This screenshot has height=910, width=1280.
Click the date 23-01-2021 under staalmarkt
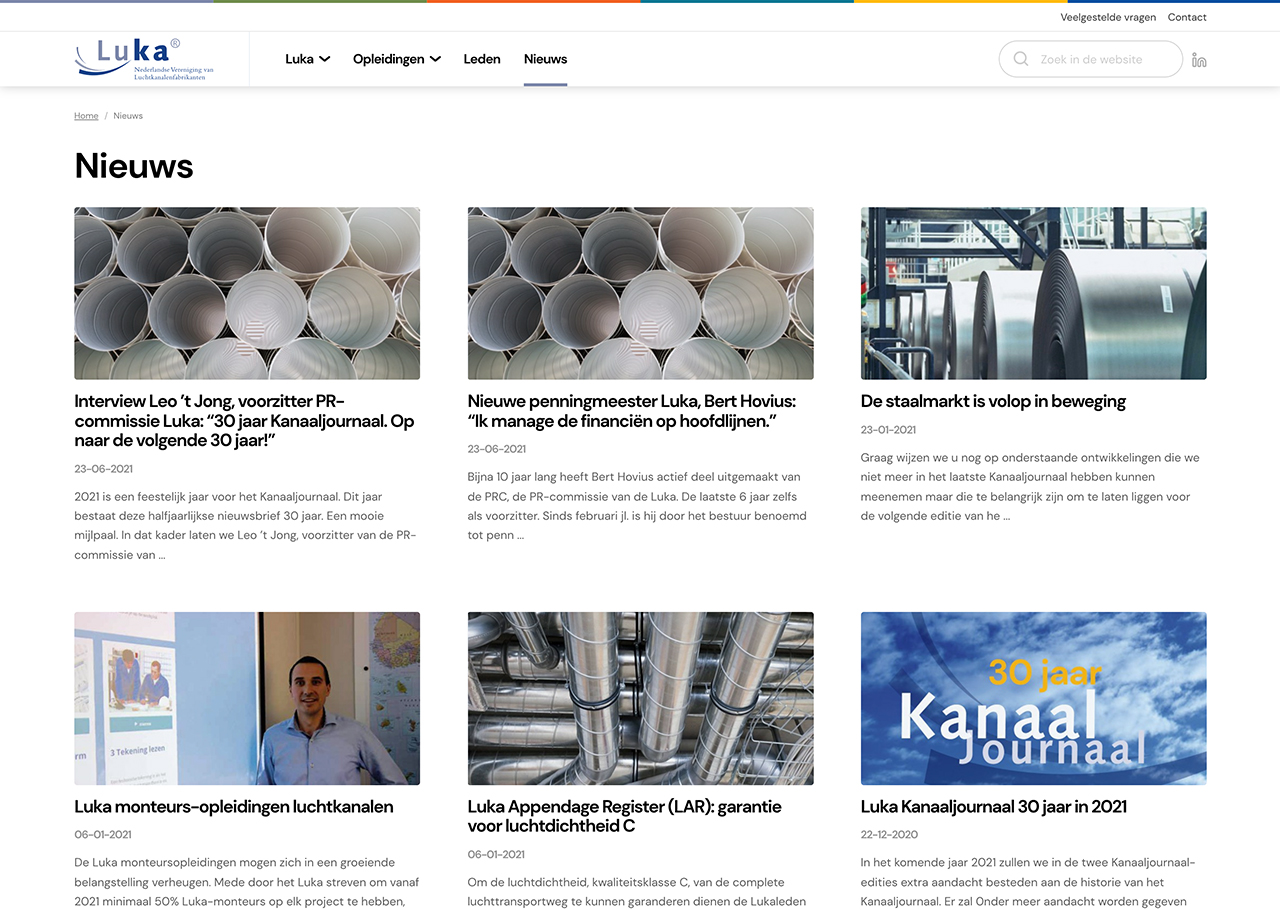(888, 430)
